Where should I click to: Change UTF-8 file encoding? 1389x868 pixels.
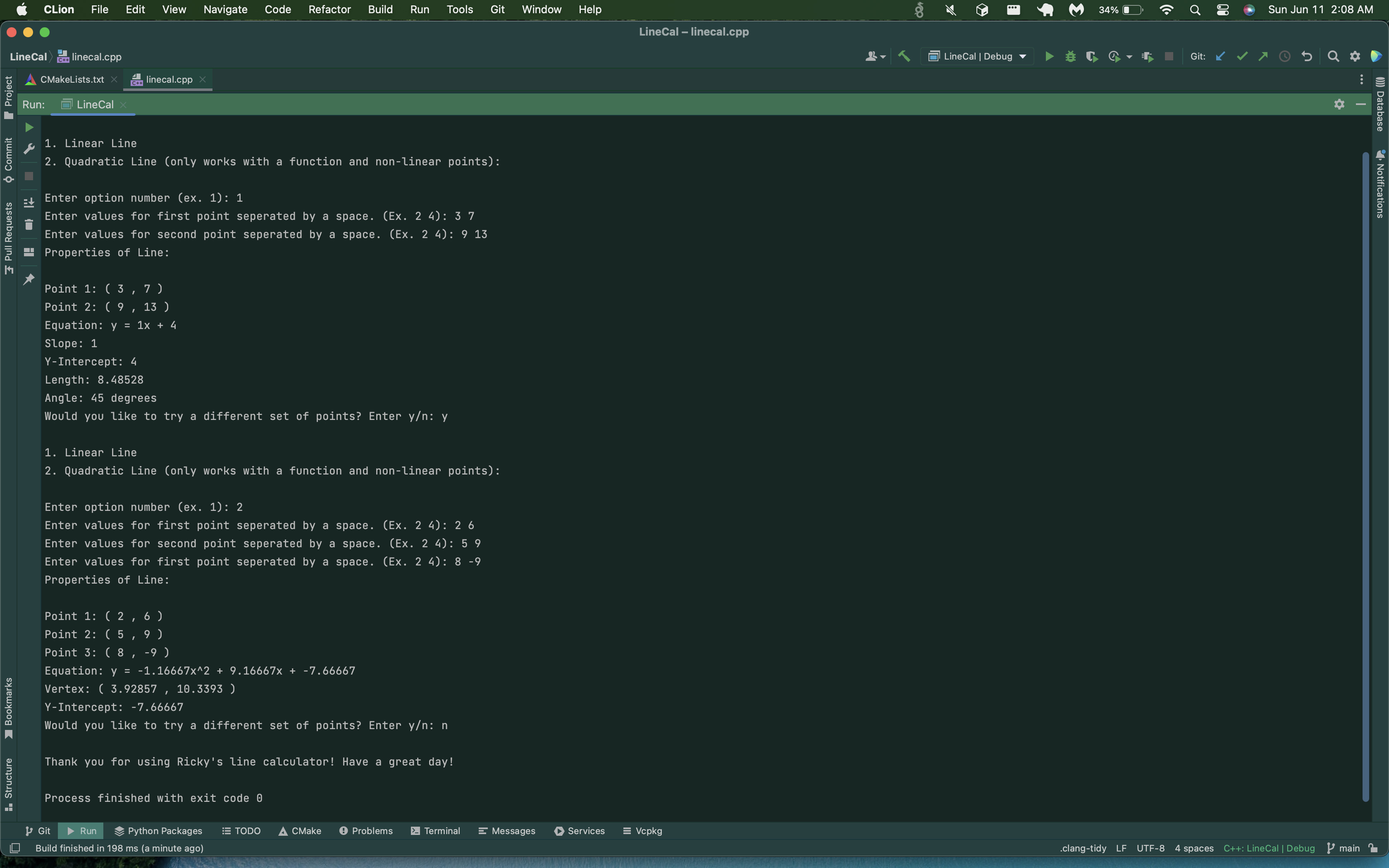pyautogui.click(x=1150, y=848)
